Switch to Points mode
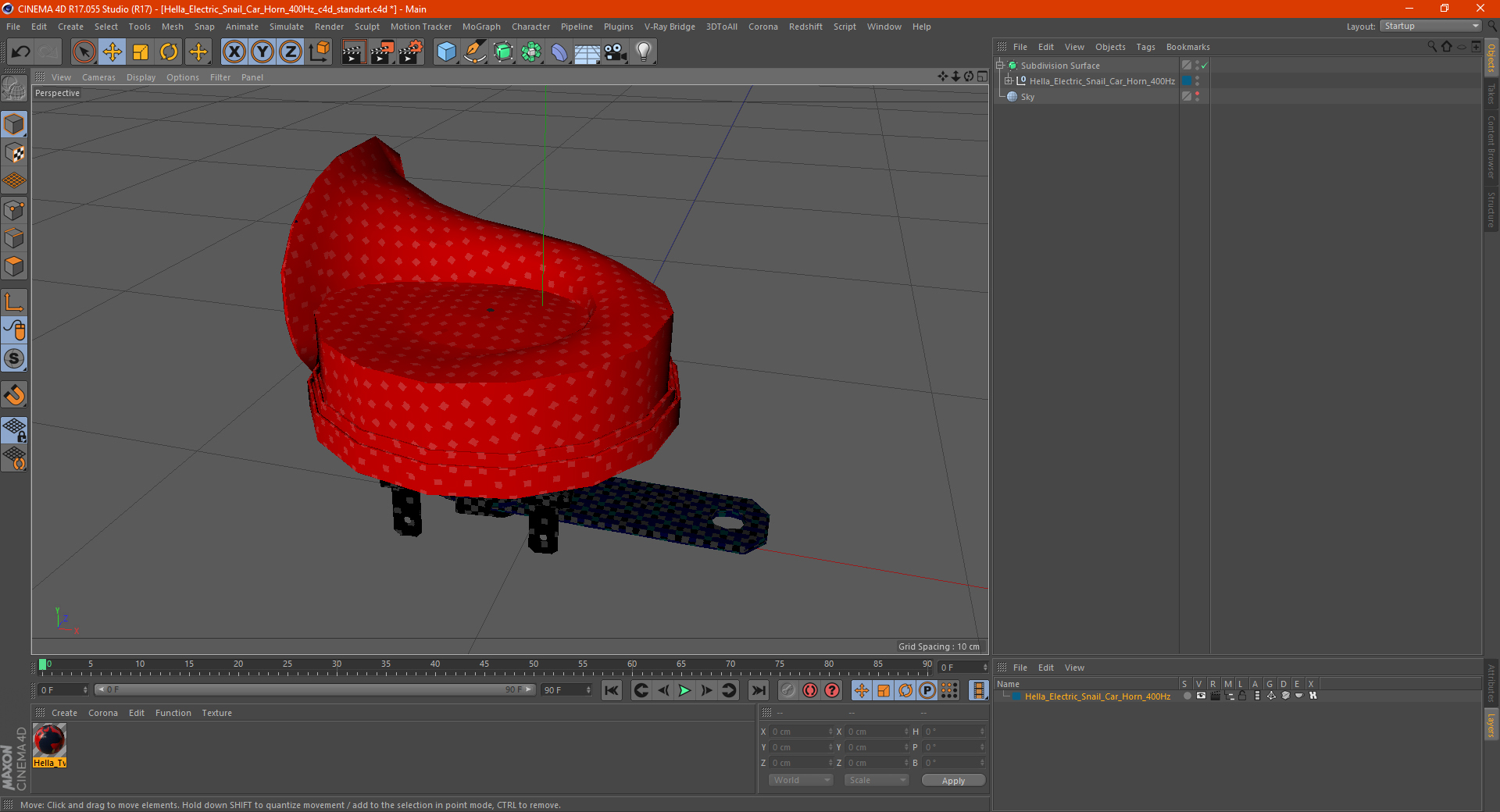 tap(14, 210)
